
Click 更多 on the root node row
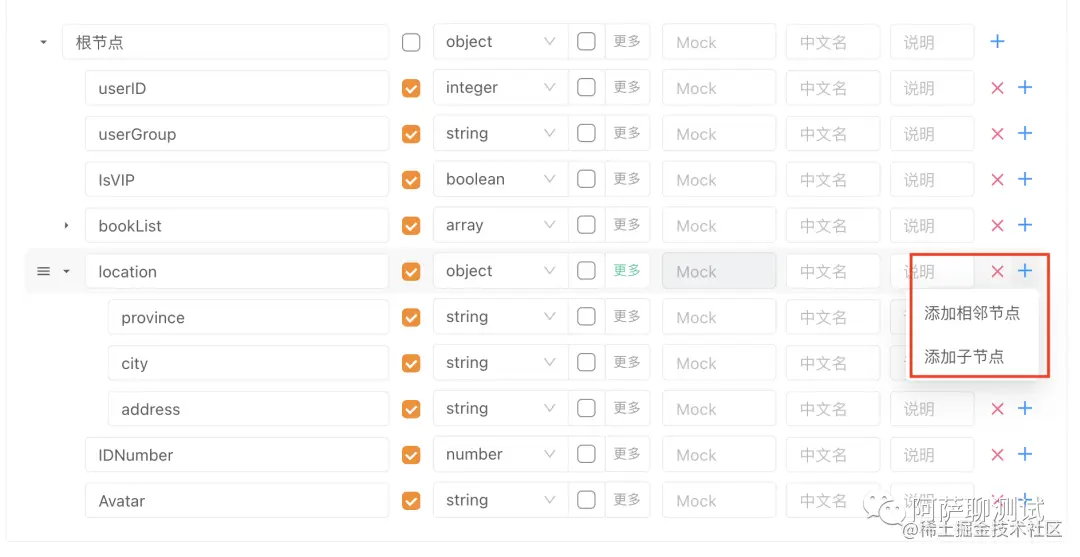(627, 41)
